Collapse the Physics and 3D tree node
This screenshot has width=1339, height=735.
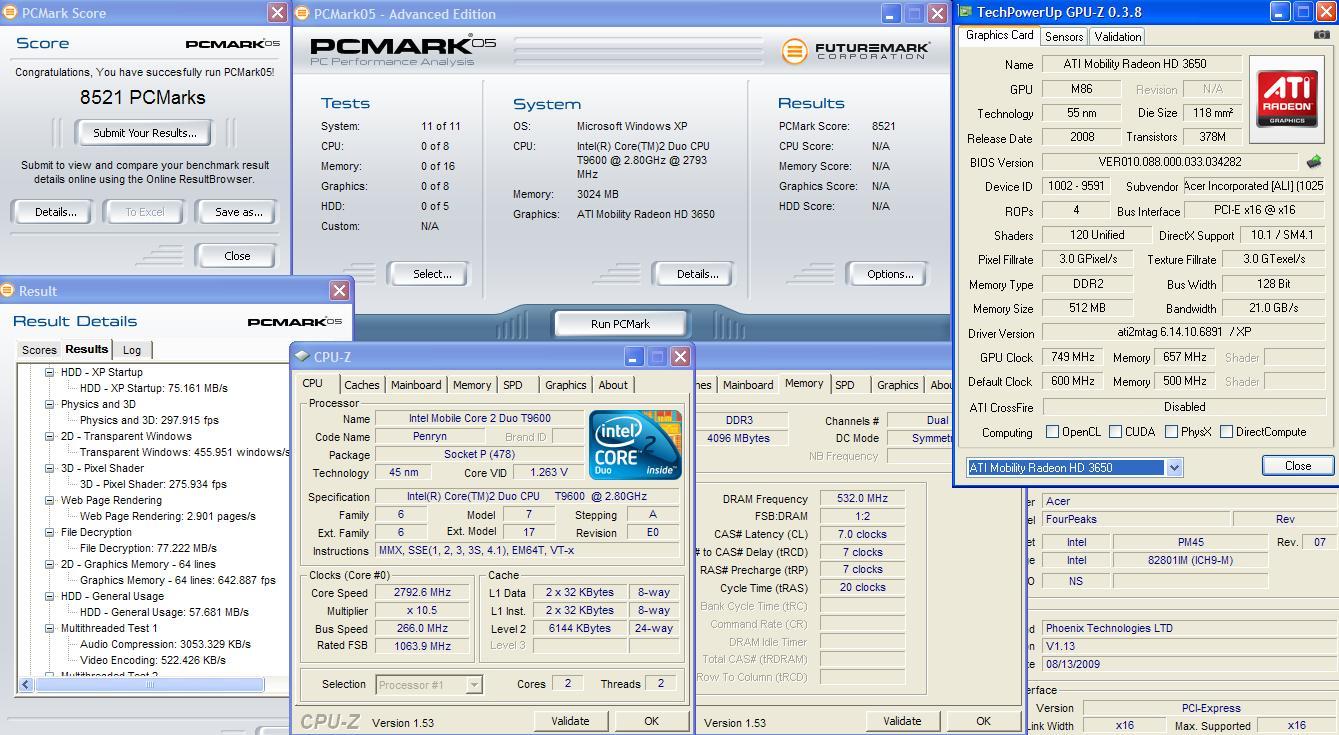[x=49, y=404]
